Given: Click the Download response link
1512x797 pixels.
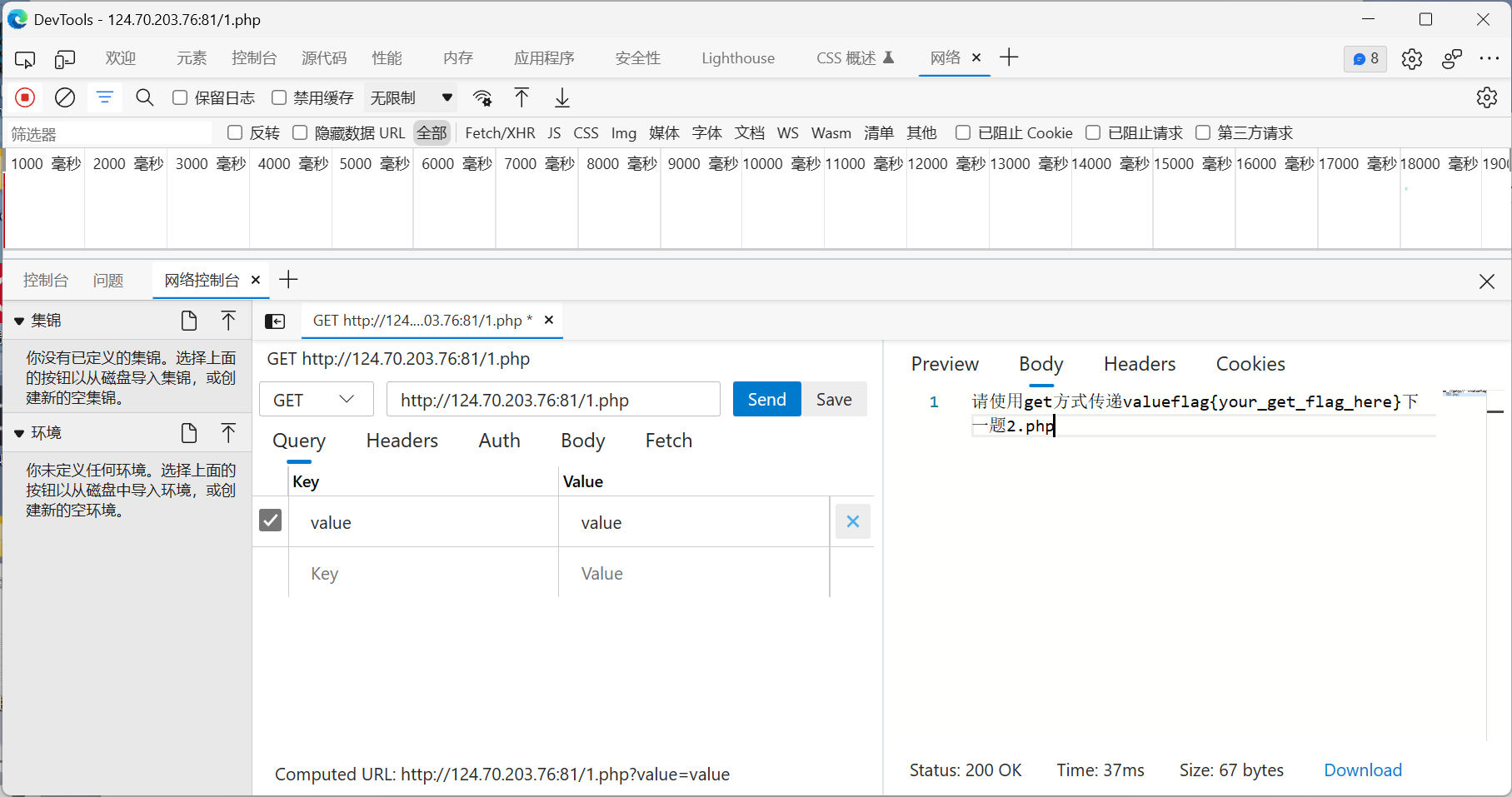Looking at the screenshot, I should [1362, 770].
